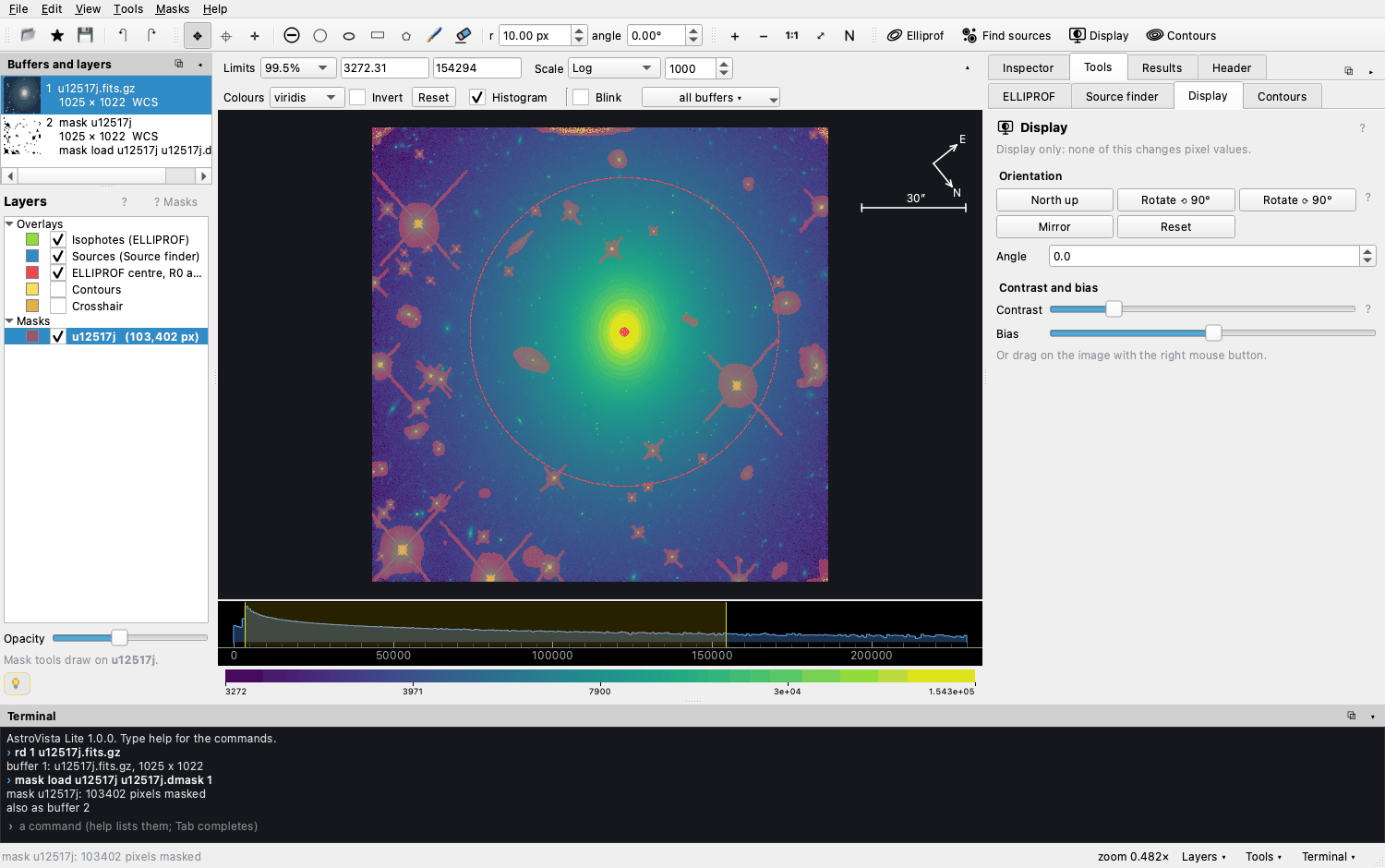1385x868 pixels.
Task: Click Find sources in toolbar
Action: (x=1006, y=36)
